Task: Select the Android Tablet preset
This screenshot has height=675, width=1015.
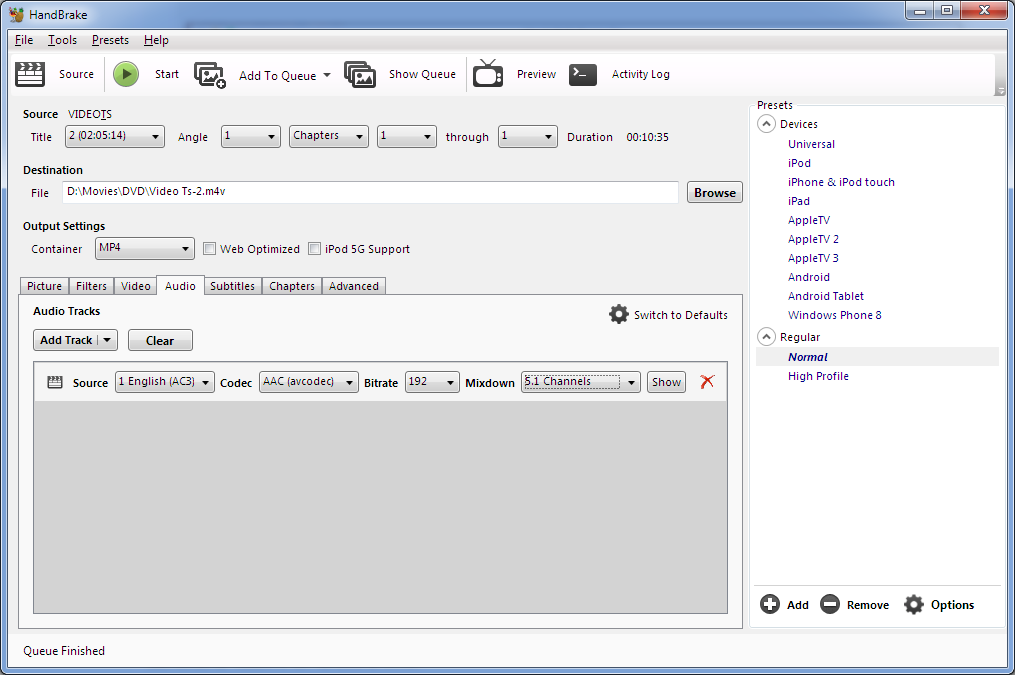Action: [825, 296]
